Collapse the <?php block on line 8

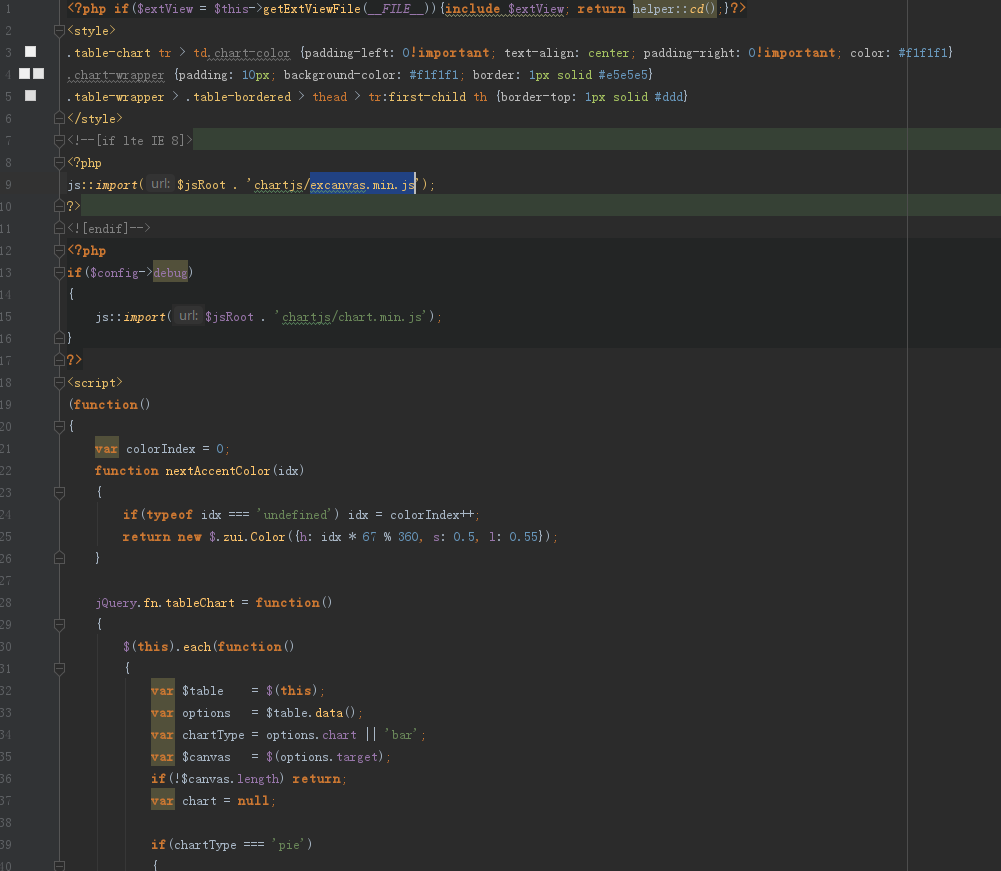60,162
